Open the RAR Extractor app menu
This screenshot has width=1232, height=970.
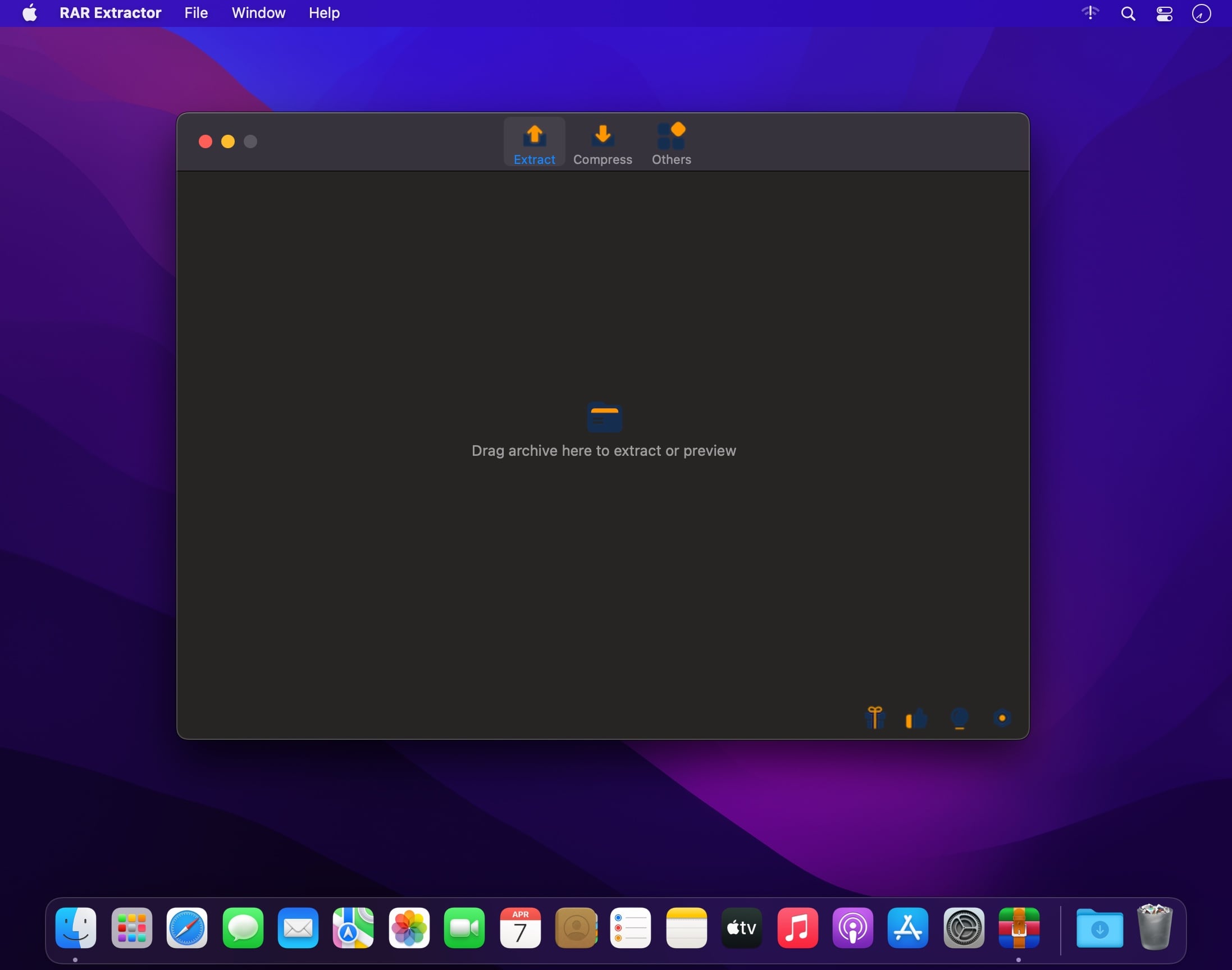[110, 13]
